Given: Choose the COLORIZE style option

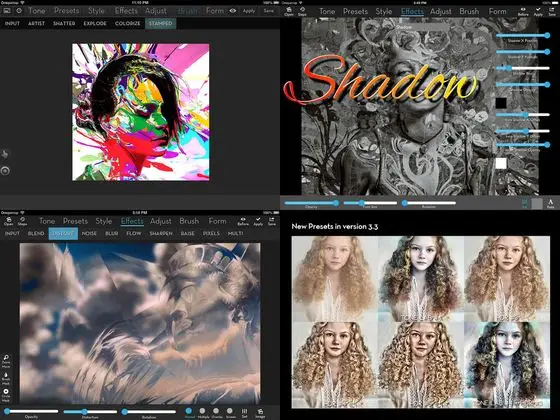Looking at the screenshot, I should tap(128, 24).
